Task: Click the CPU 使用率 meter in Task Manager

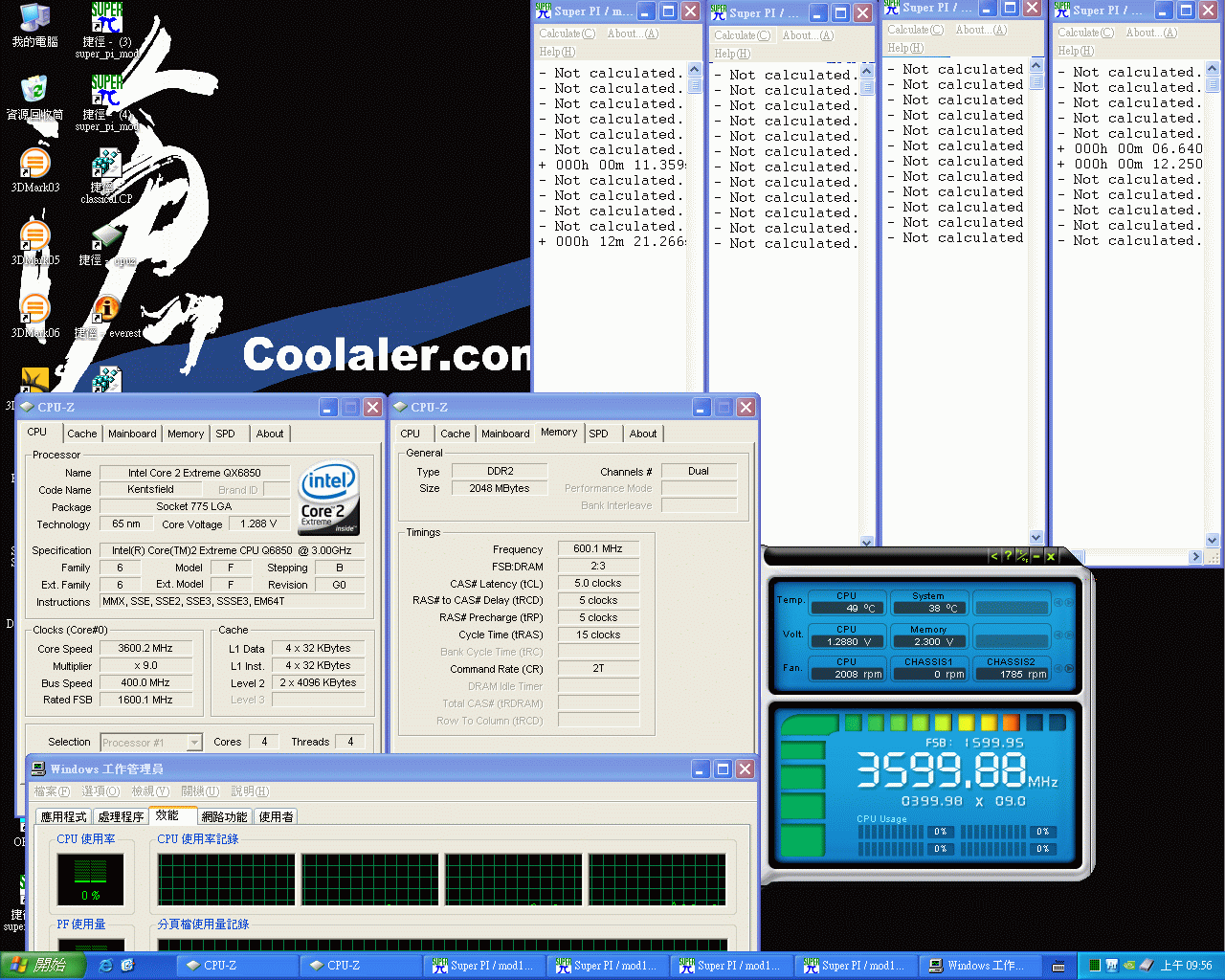Action: [x=90, y=880]
